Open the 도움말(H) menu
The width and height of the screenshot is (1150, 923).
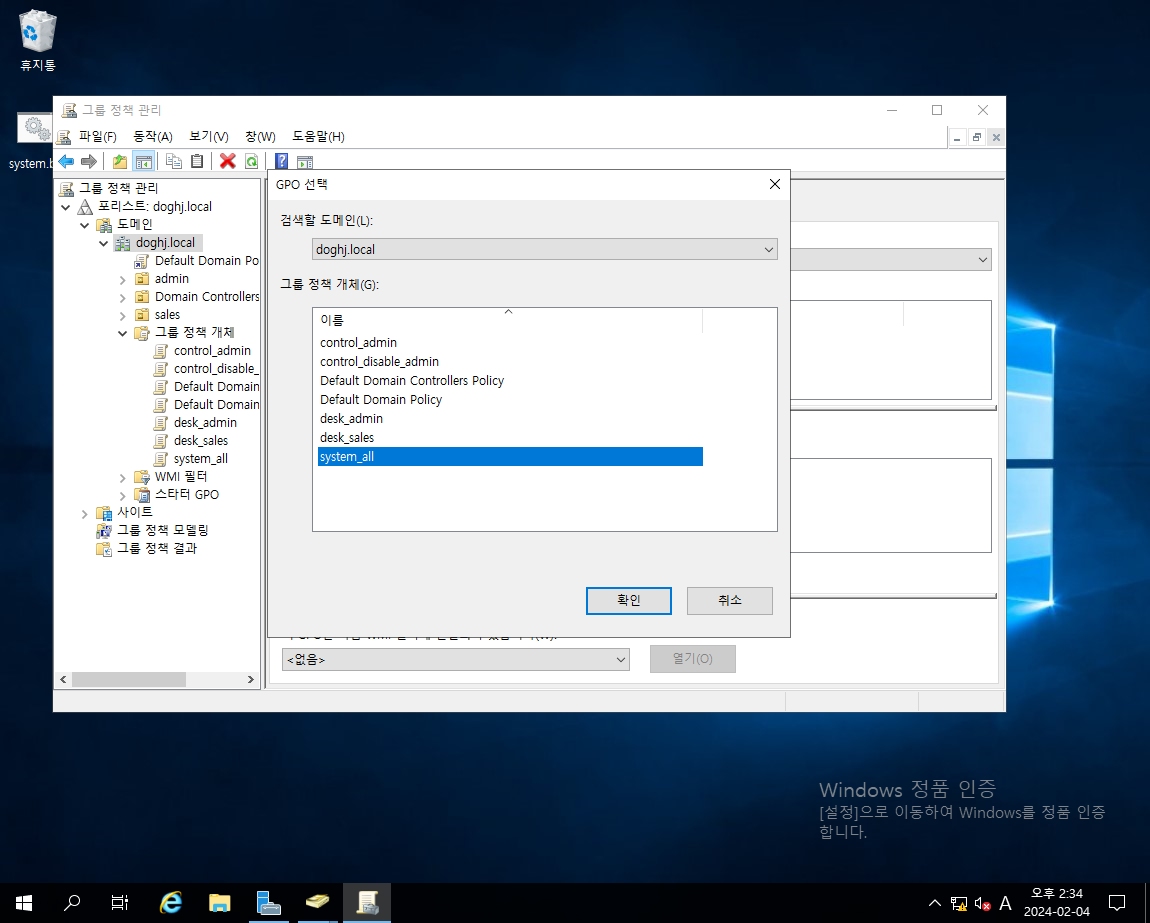tap(318, 136)
